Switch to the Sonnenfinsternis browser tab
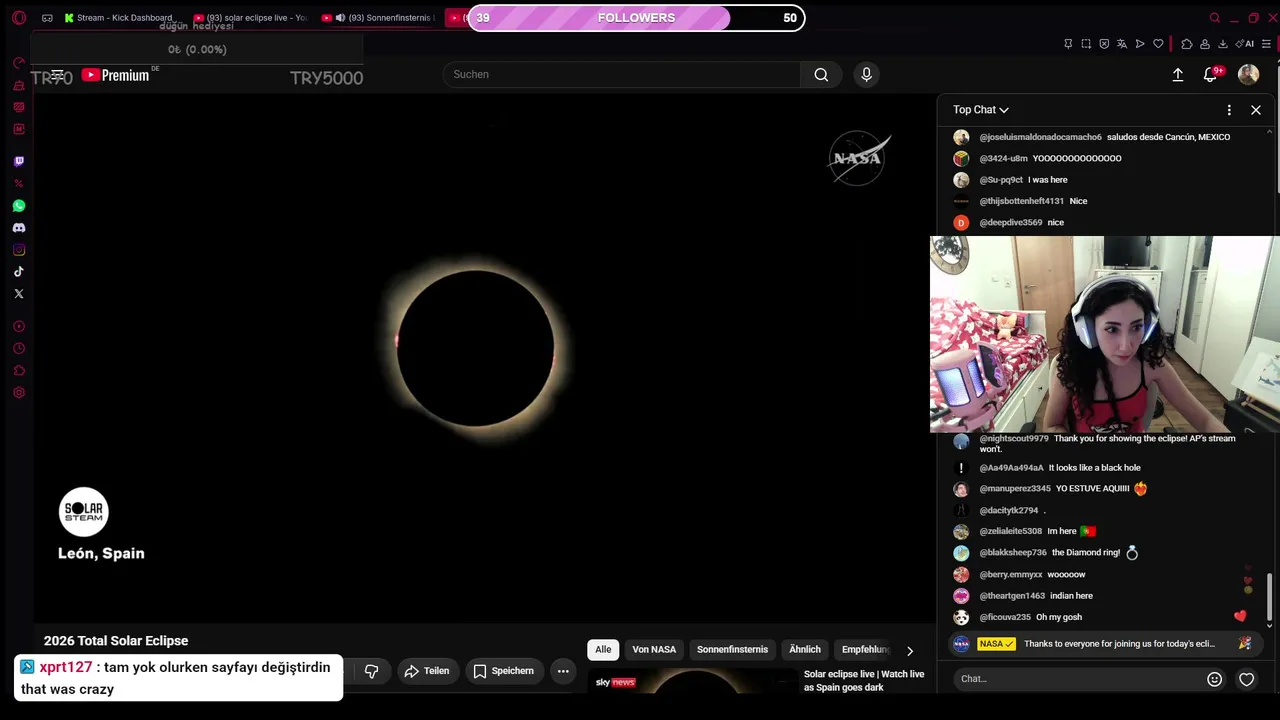 click(x=377, y=18)
